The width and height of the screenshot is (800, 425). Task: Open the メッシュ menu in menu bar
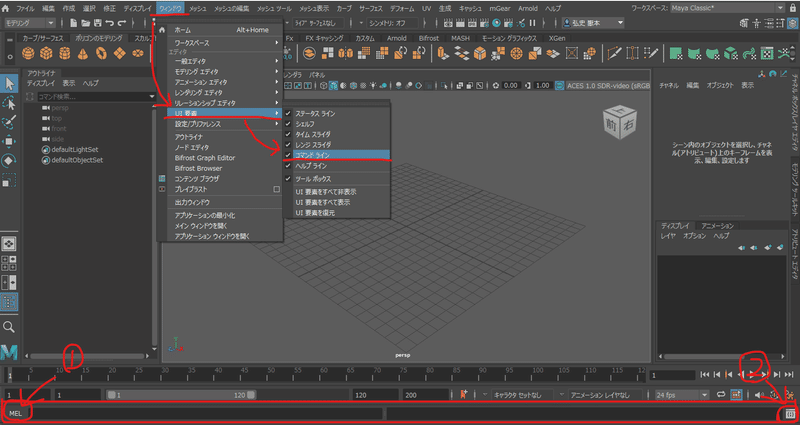coord(197,9)
